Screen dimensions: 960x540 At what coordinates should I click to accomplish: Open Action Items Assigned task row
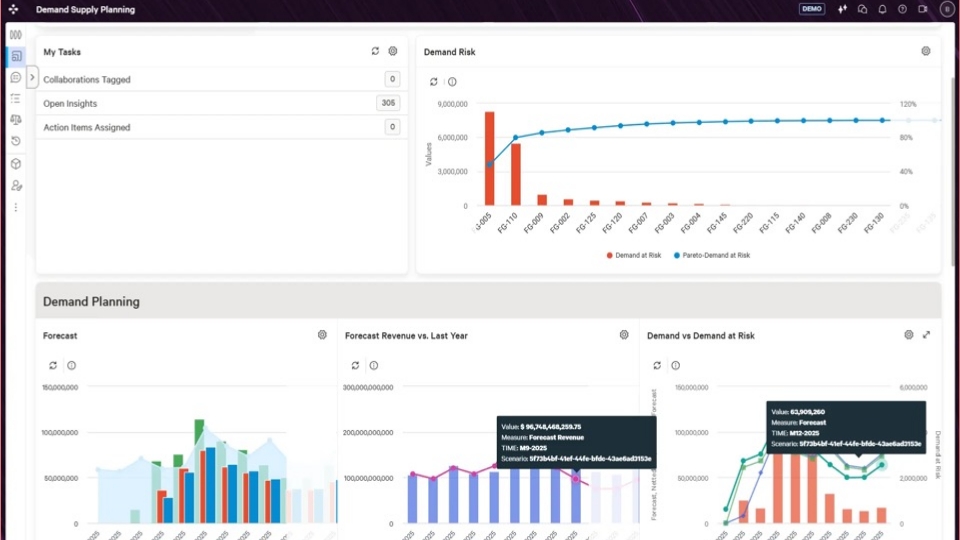pyautogui.click(x=222, y=127)
